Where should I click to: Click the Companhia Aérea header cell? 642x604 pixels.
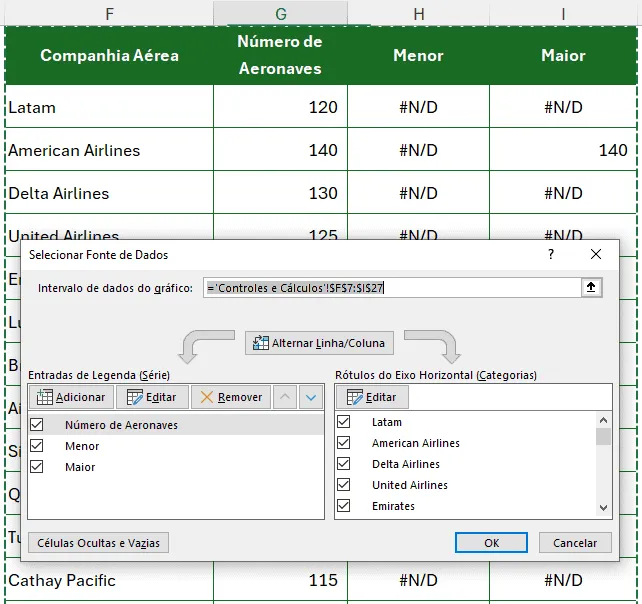coord(109,55)
